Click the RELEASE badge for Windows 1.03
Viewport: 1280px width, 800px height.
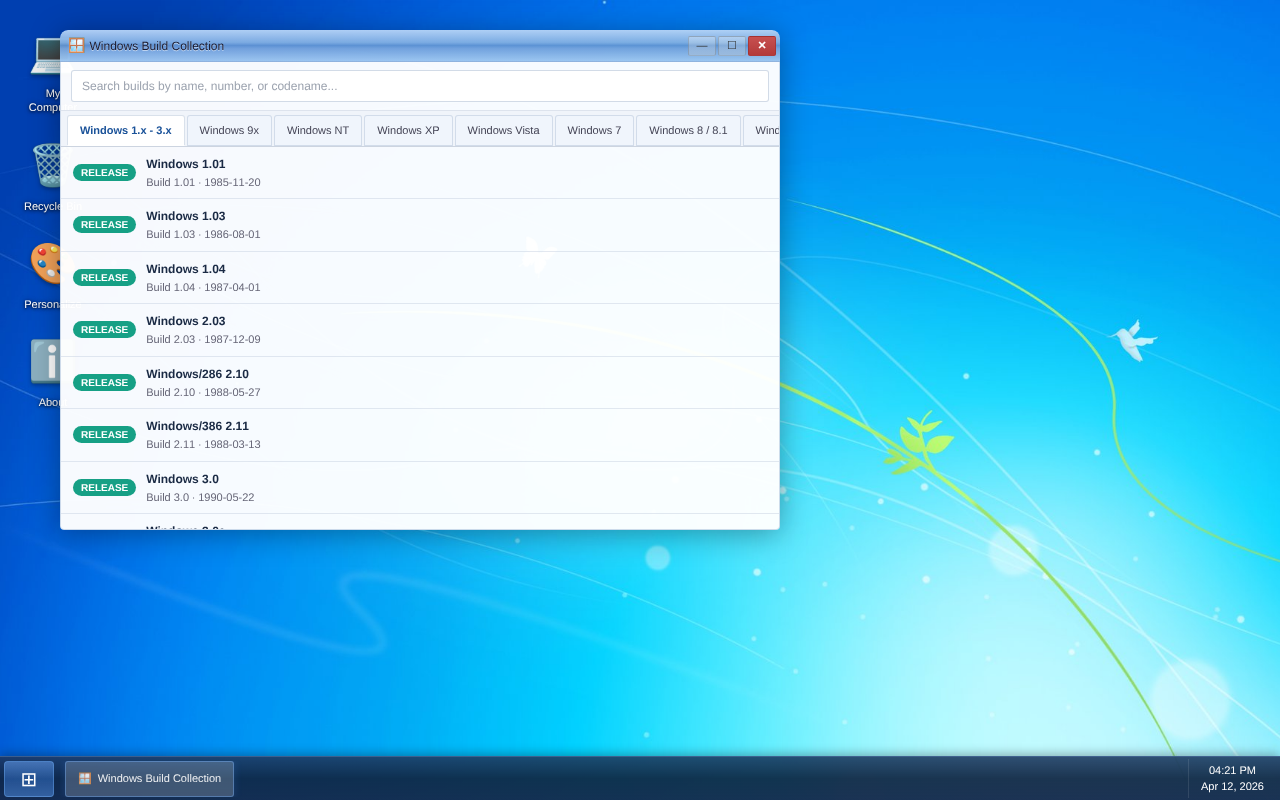point(104,225)
